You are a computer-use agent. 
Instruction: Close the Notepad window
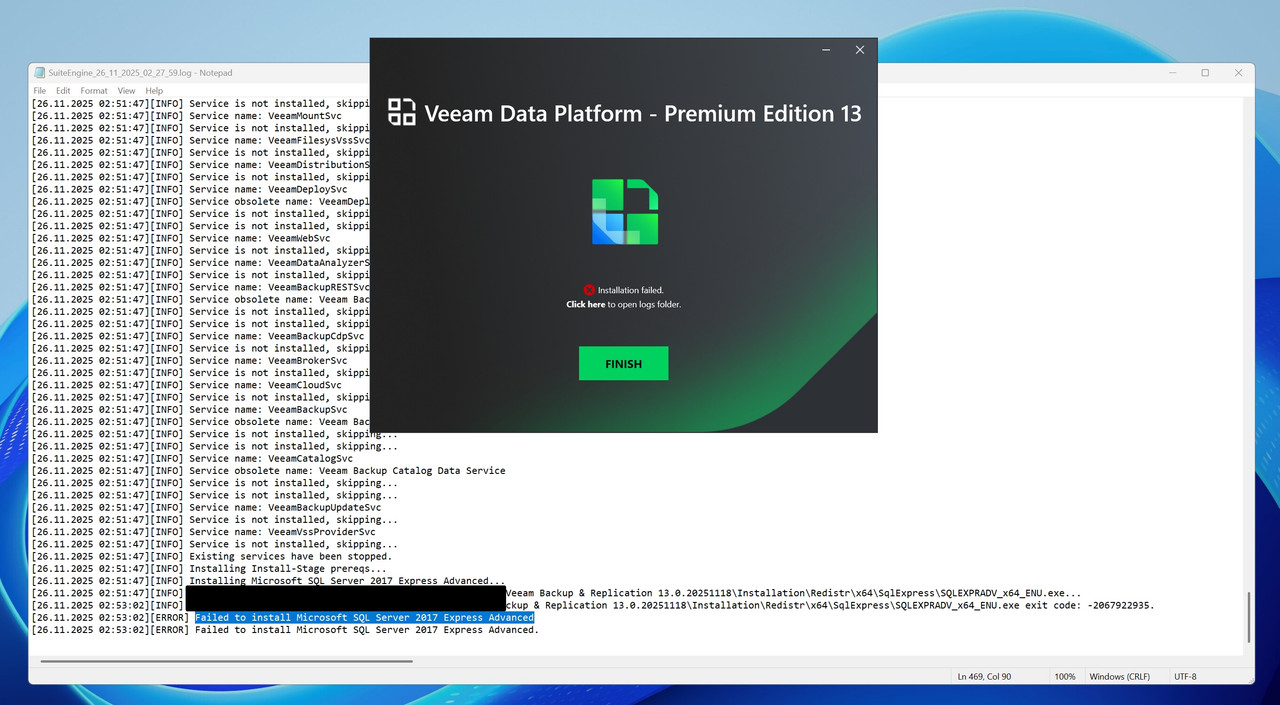[x=1238, y=73]
